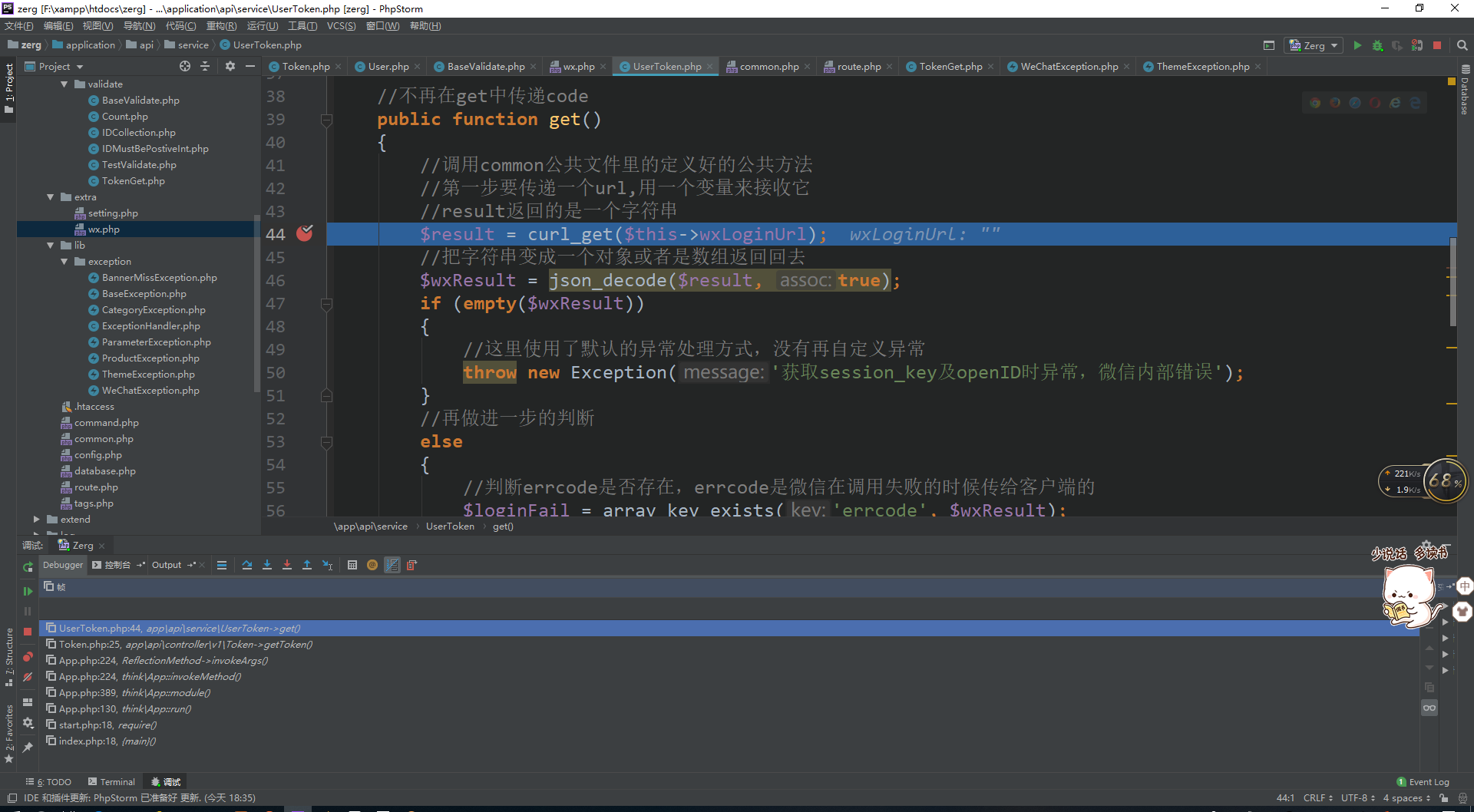
Task: Collapse the exception folder in tree
Action: tap(64, 262)
